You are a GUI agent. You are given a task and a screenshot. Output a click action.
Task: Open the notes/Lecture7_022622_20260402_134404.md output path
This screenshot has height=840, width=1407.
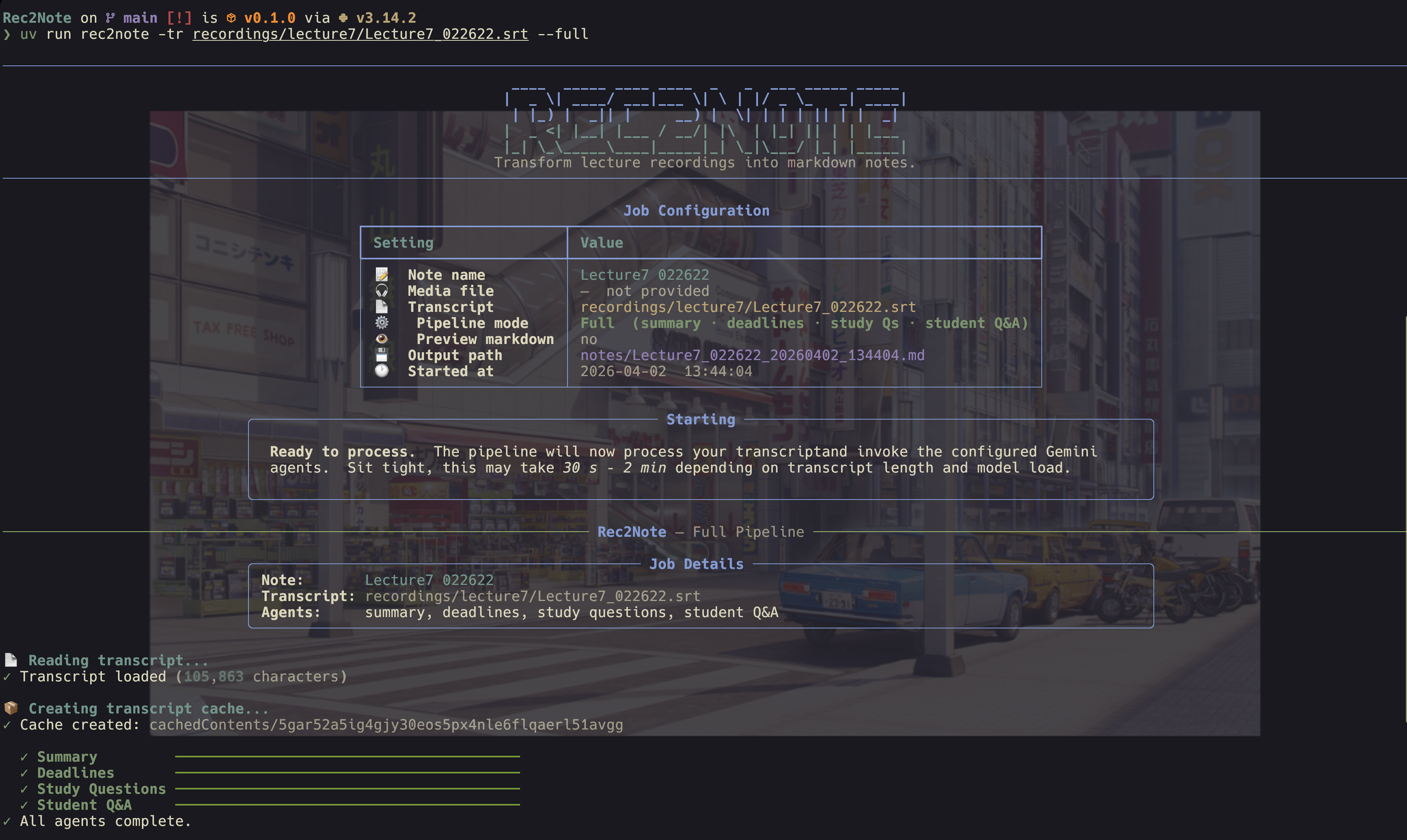(x=752, y=355)
